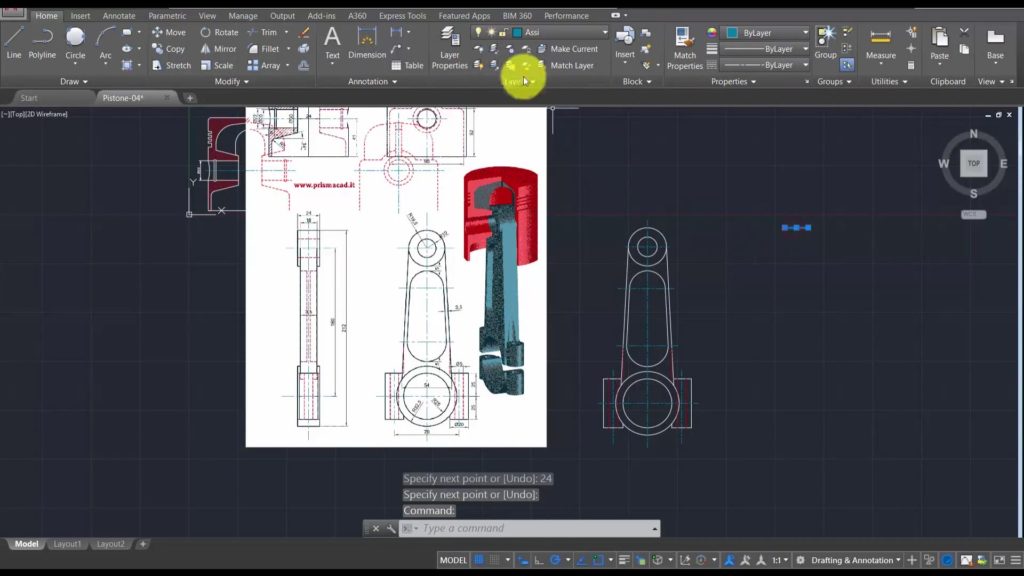Toggle snap mode in status bar
This screenshot has width=1024, height=576.
[x=494, y=560]
